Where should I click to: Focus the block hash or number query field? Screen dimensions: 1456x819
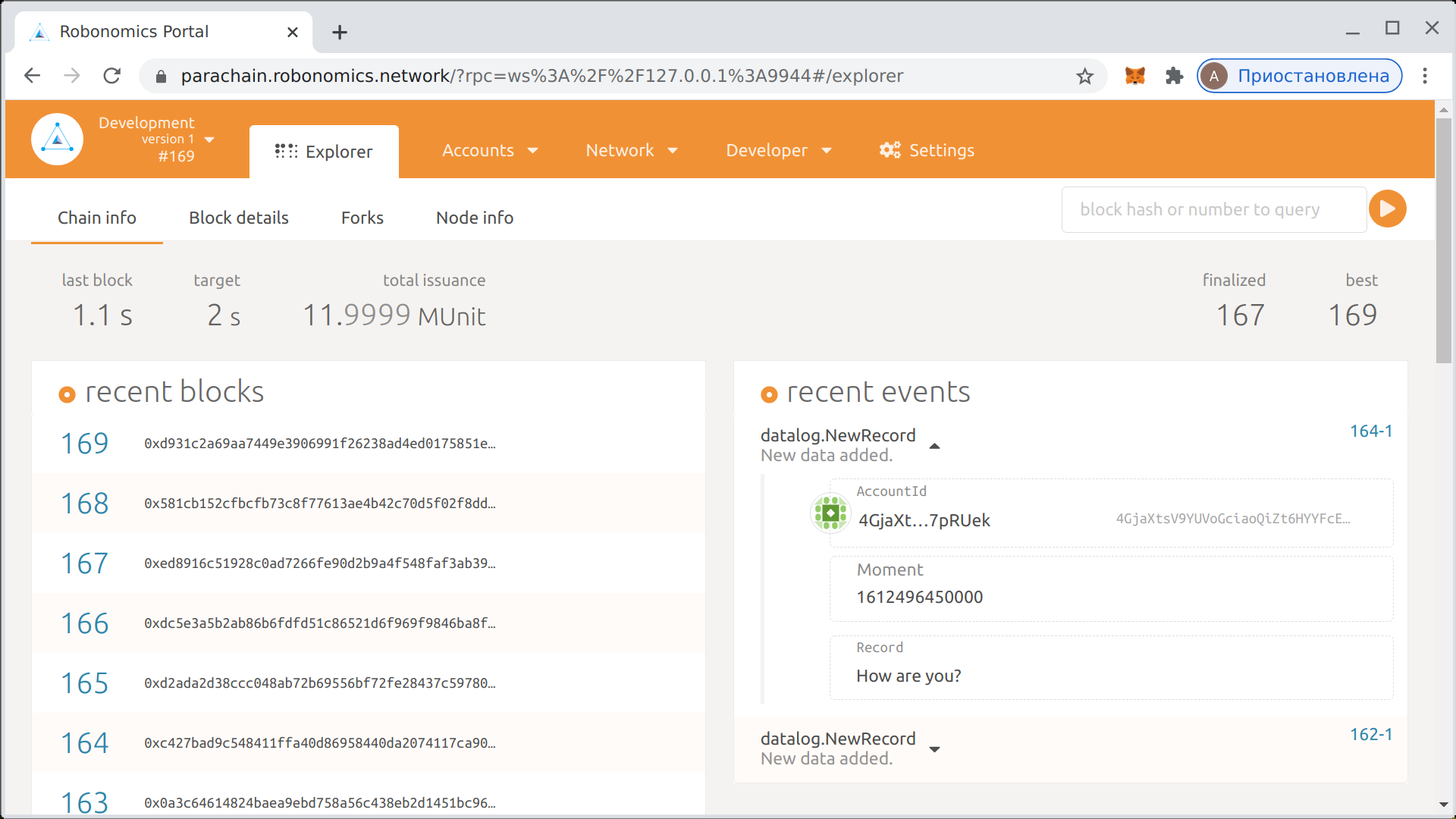pos(1213,209)
